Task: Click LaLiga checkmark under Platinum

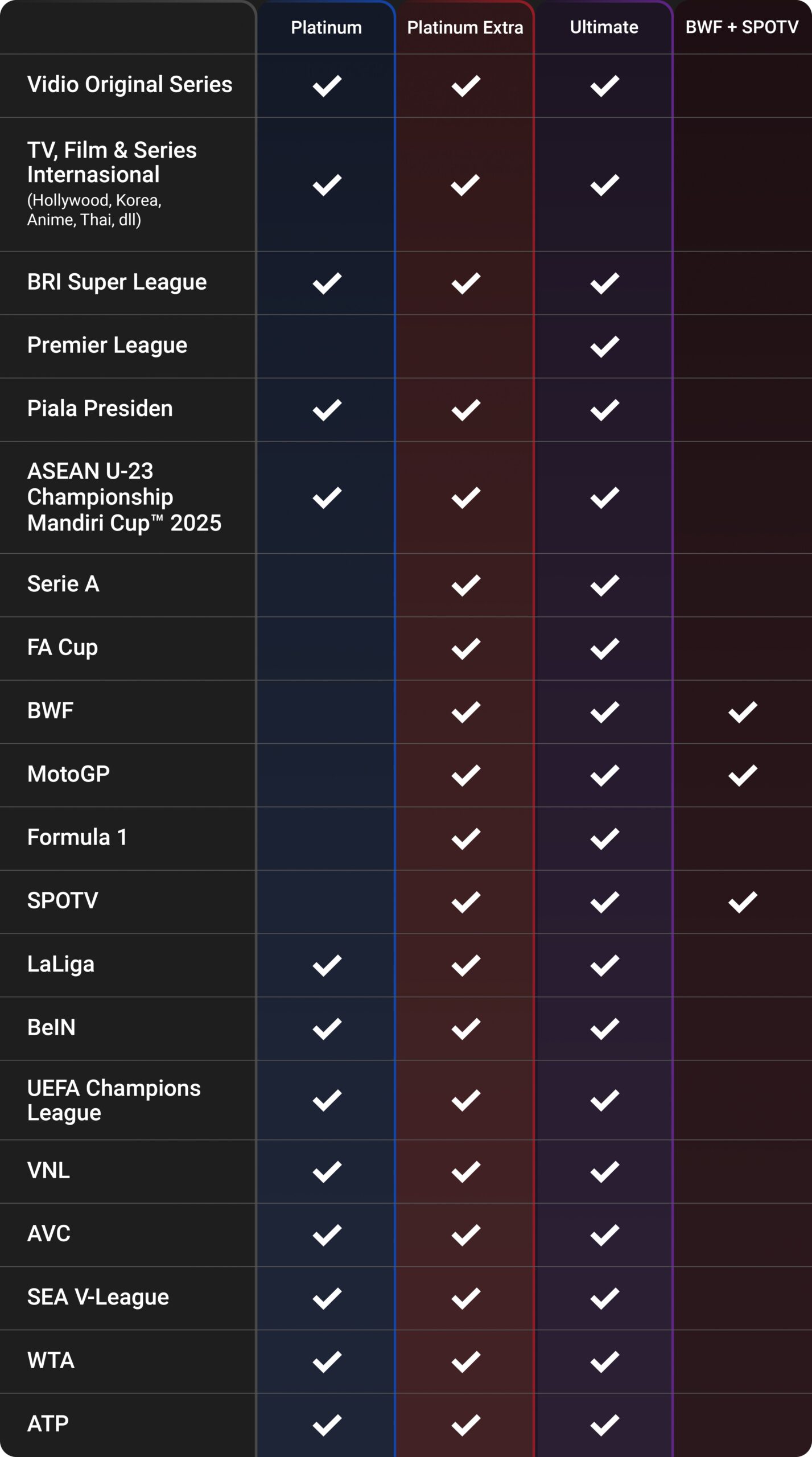Action: click(x=327, y=965)
